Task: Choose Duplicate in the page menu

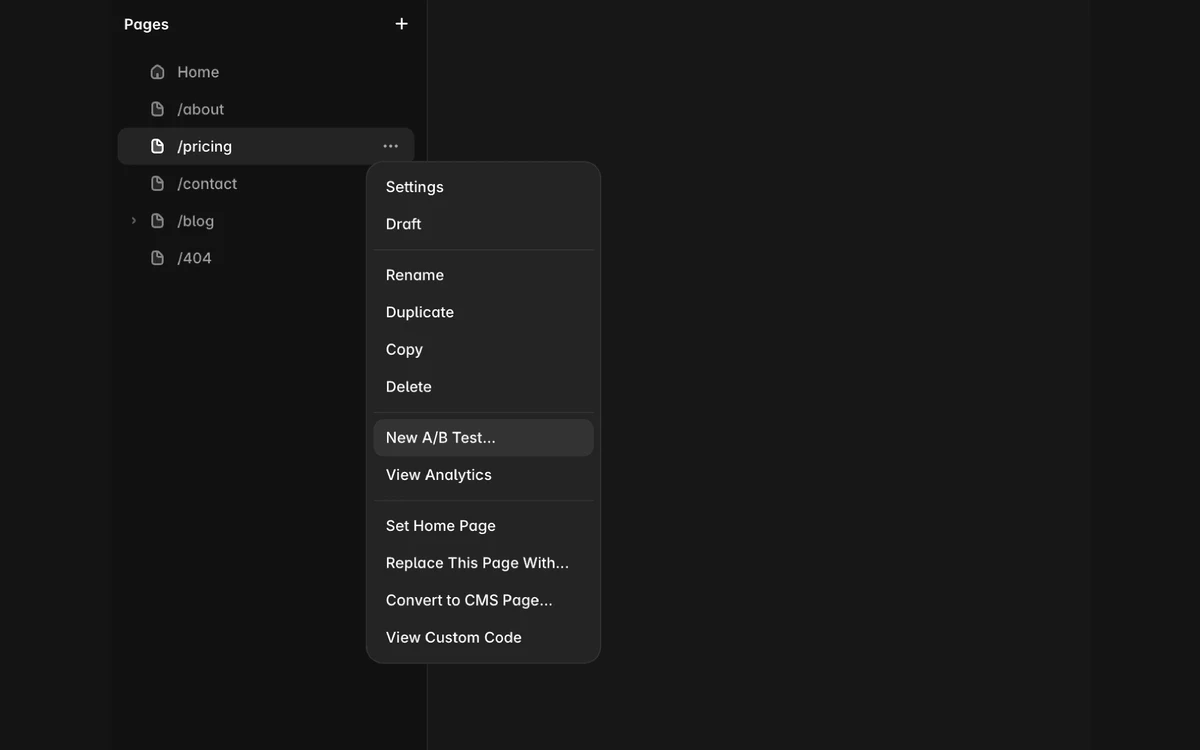Action: click(483, 312)
